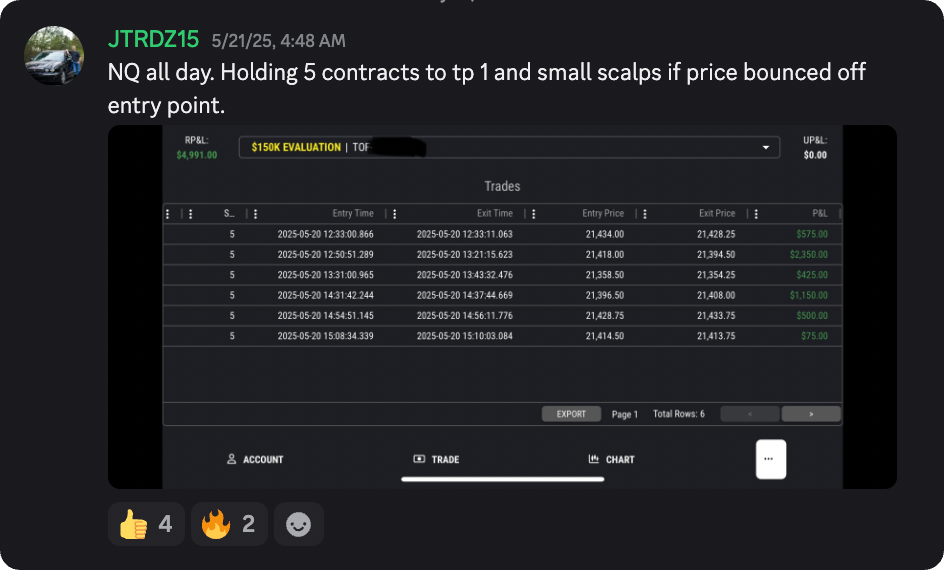Open the add reaction smiley picker
This screenshot has height=570, width=944.
298,524
